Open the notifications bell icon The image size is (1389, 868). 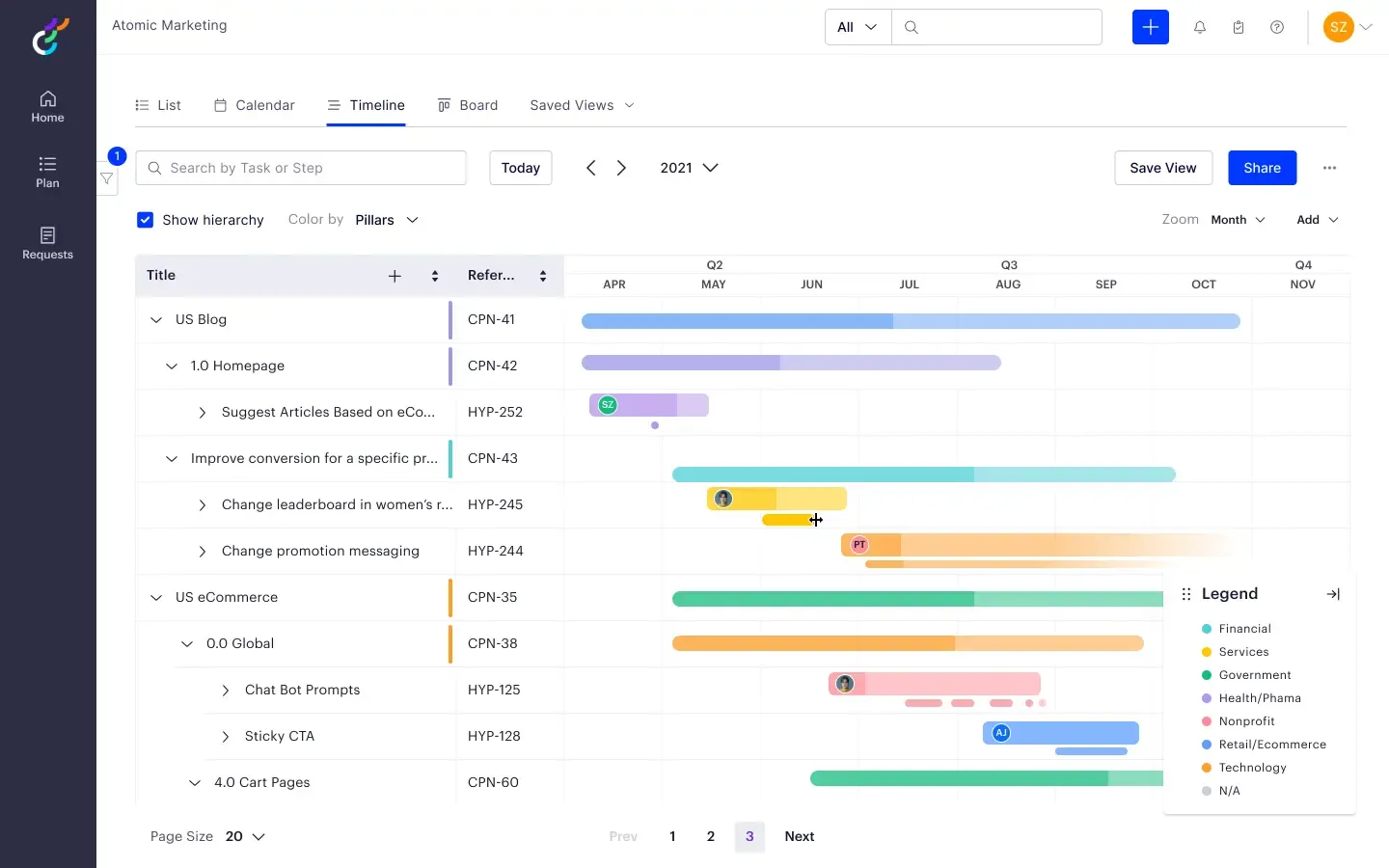coord(1200,27)
